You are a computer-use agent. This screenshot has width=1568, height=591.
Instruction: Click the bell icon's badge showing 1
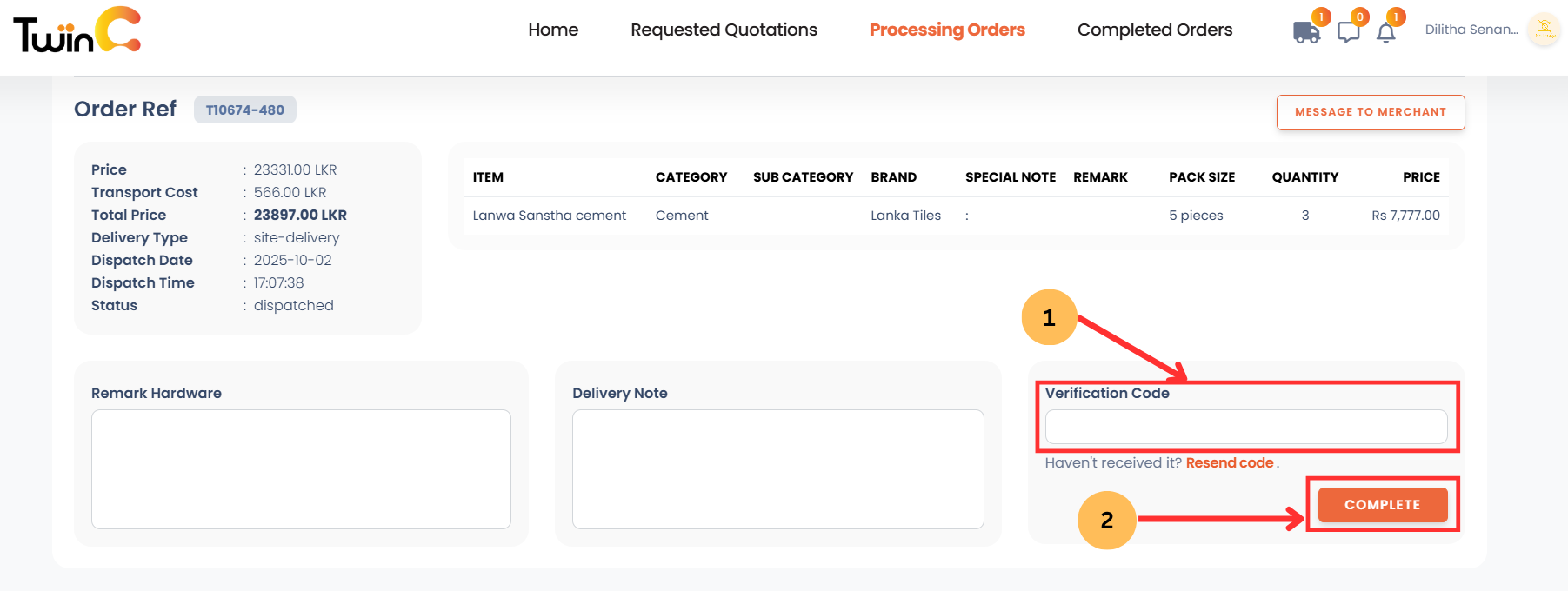point(1396,16)
